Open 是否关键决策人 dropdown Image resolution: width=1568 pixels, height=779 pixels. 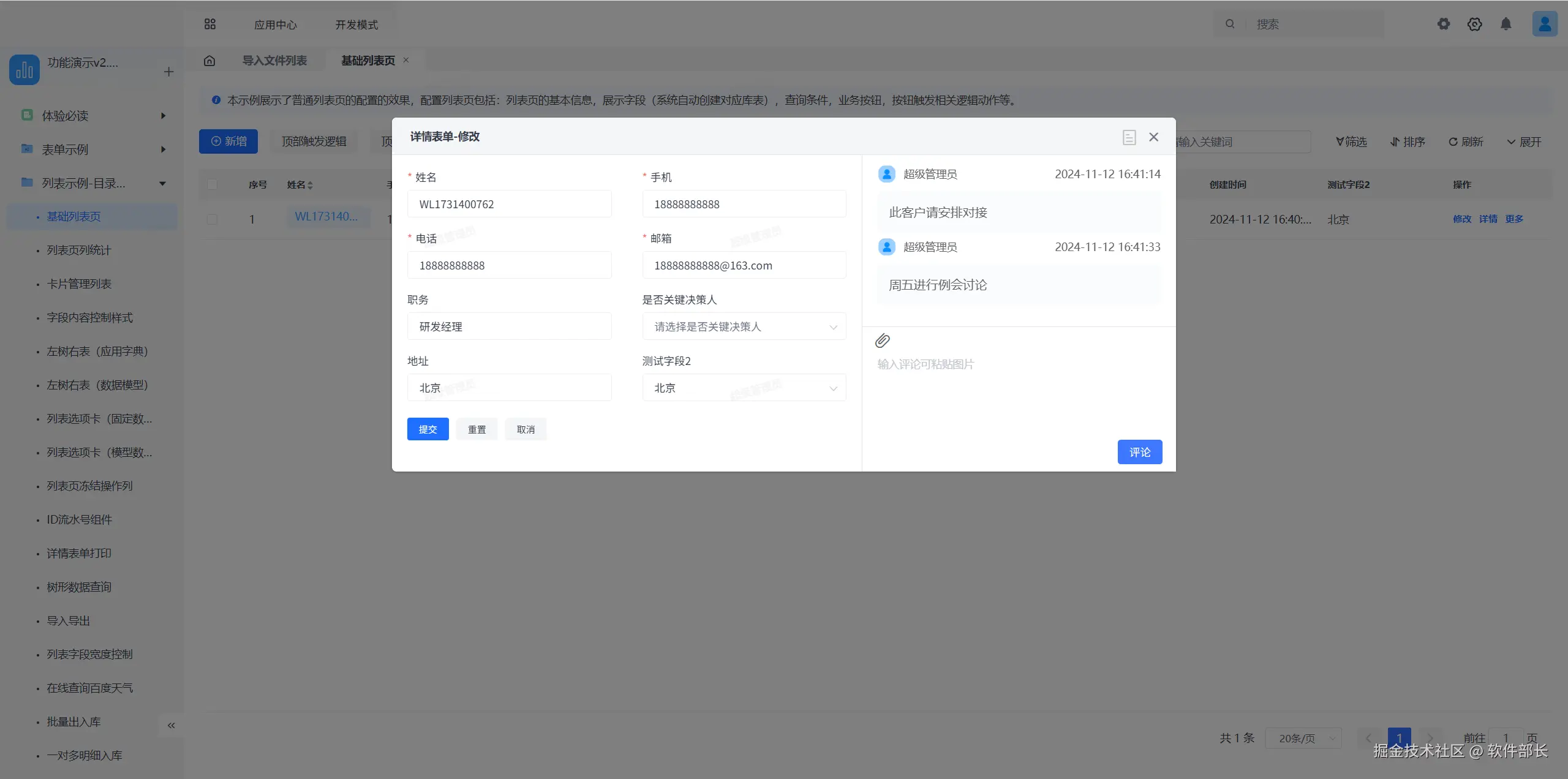coord(744,326)
